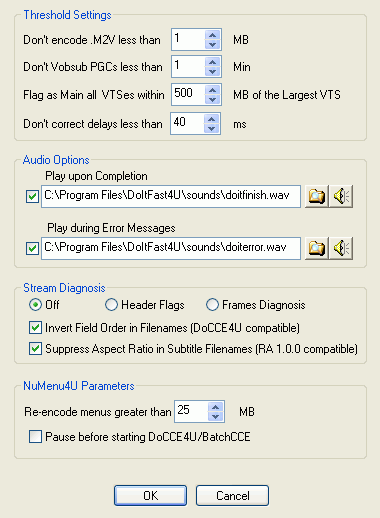The width and height of the screenshot is (380, 518).
Task: Increase Re-encode menus greater than value
Action: [x=215, y=407]
